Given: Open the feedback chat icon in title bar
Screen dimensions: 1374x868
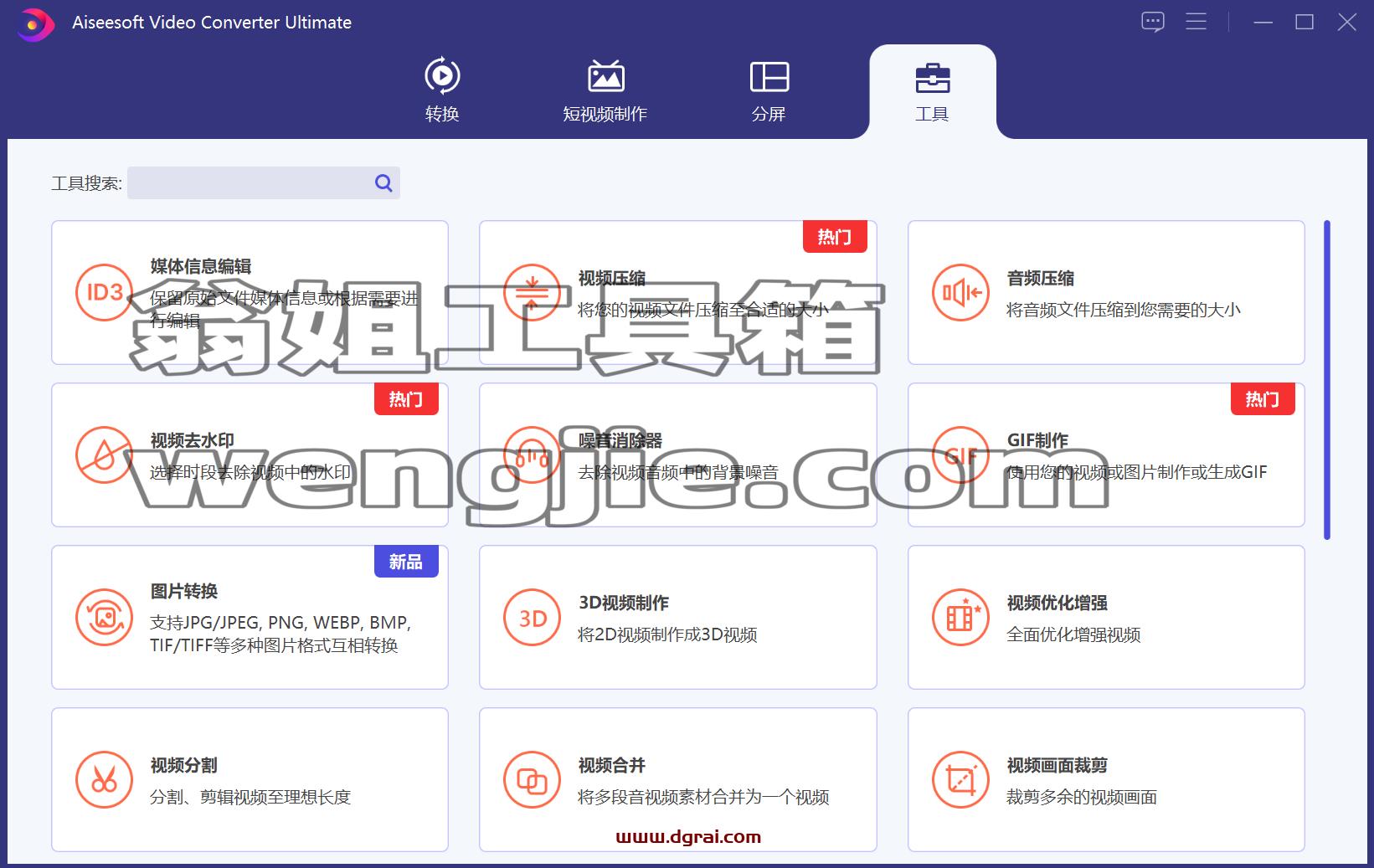Looking at the screenshot, I should click(x=1153, y=22).
